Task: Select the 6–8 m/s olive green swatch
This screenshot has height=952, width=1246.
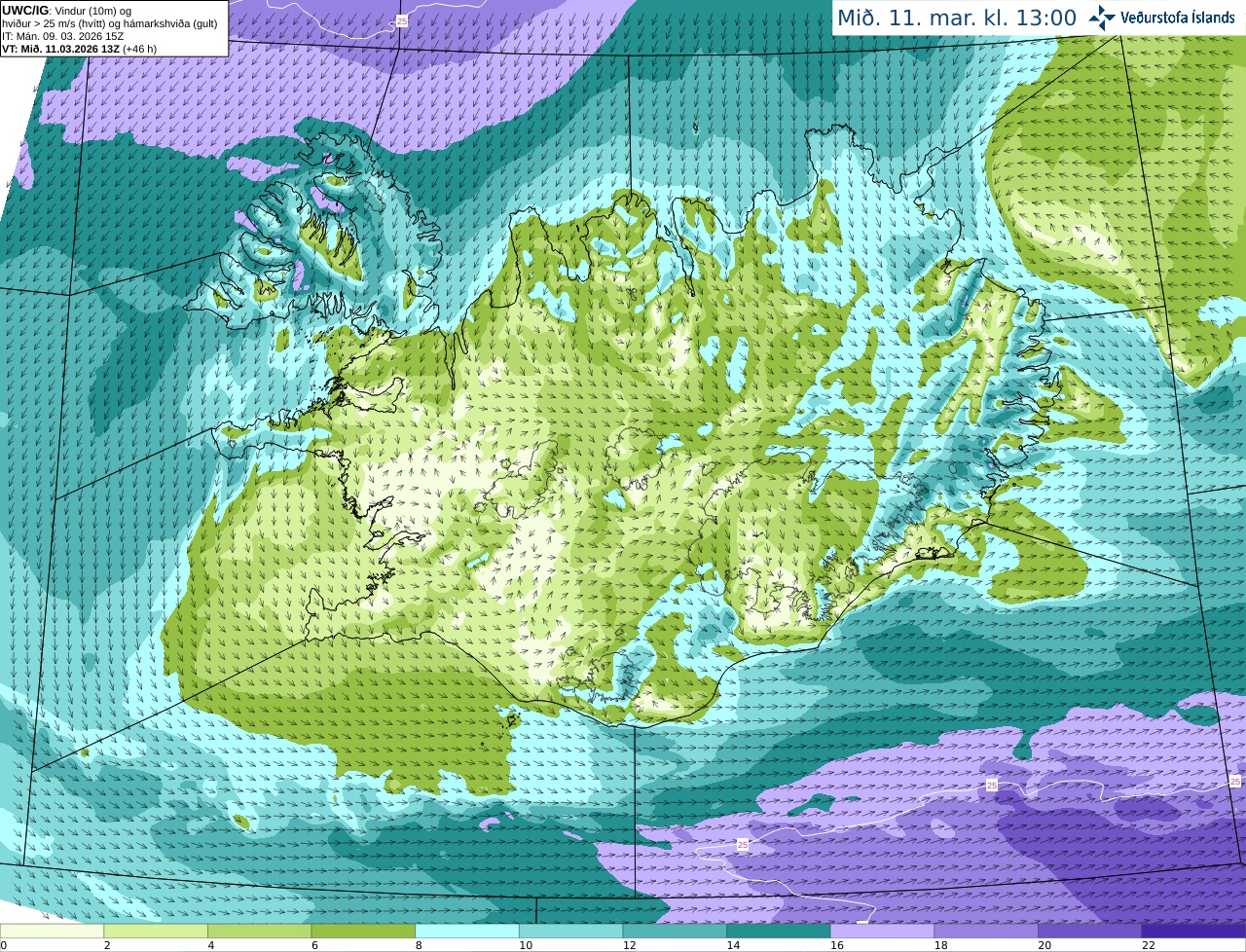Action: (363, 932)
